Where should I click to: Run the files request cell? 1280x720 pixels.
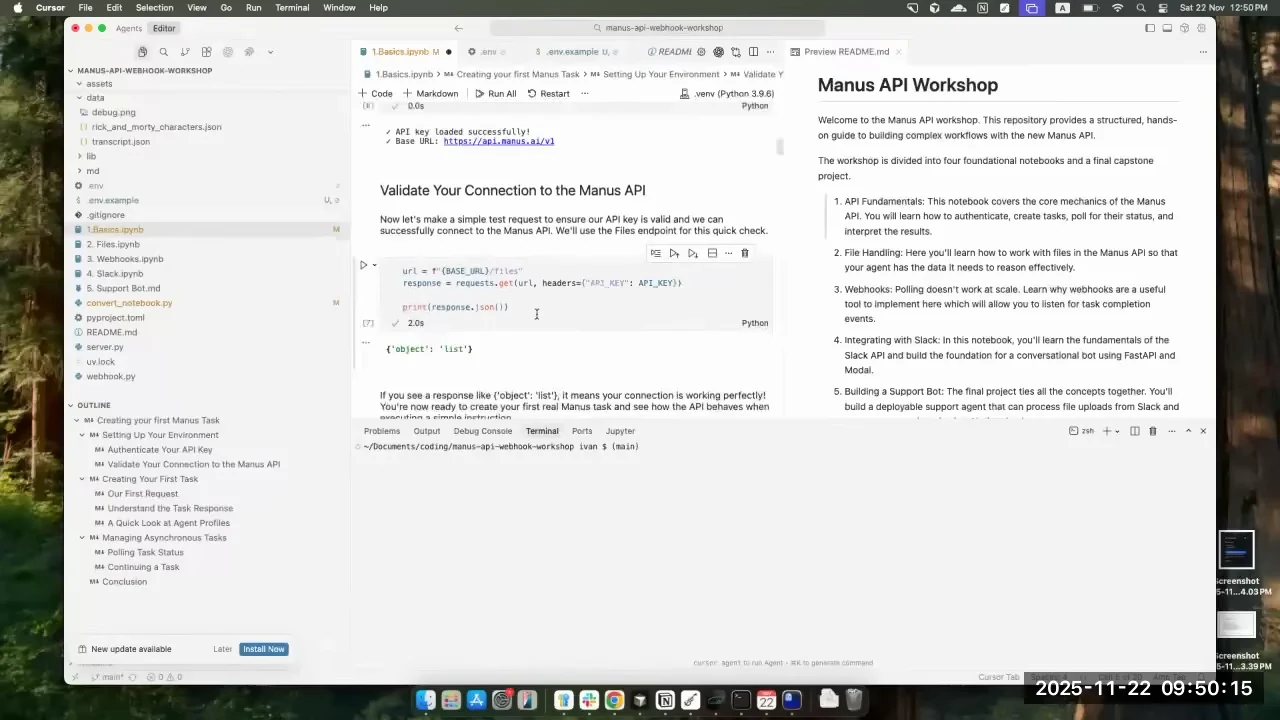pos(364,265)
